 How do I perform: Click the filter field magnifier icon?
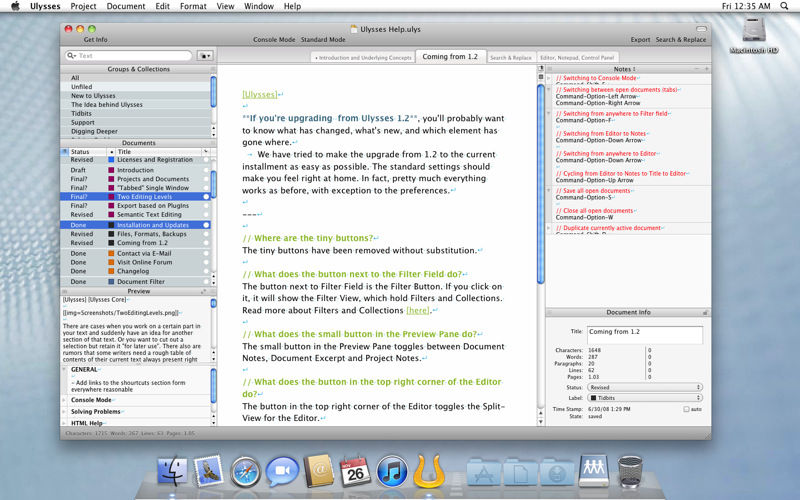point(71,56)
